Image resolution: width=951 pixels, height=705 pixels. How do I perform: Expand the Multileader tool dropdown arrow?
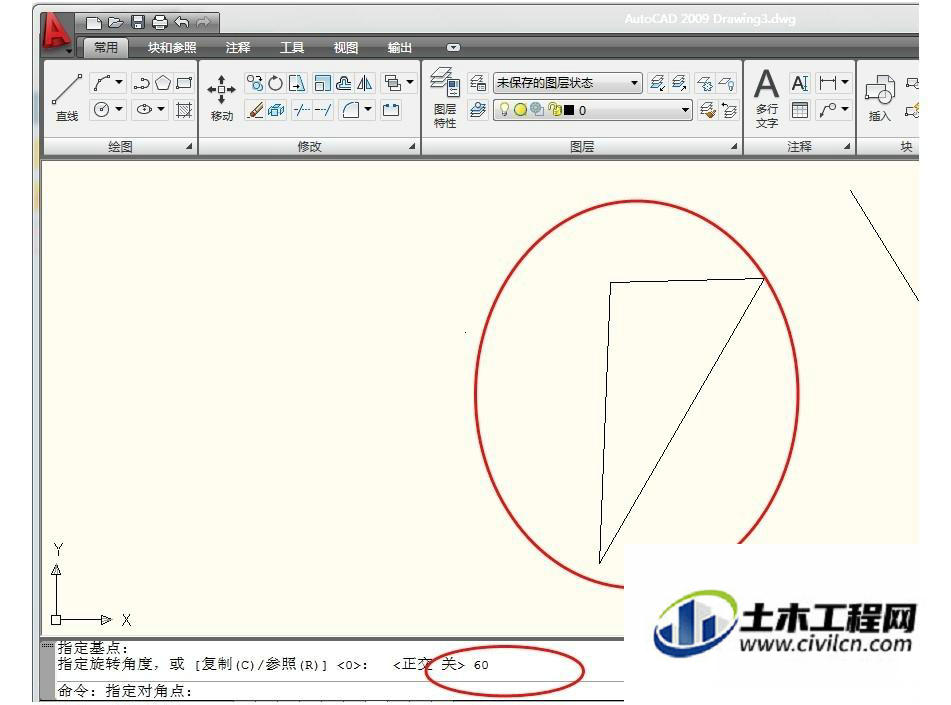pos(844,109)
